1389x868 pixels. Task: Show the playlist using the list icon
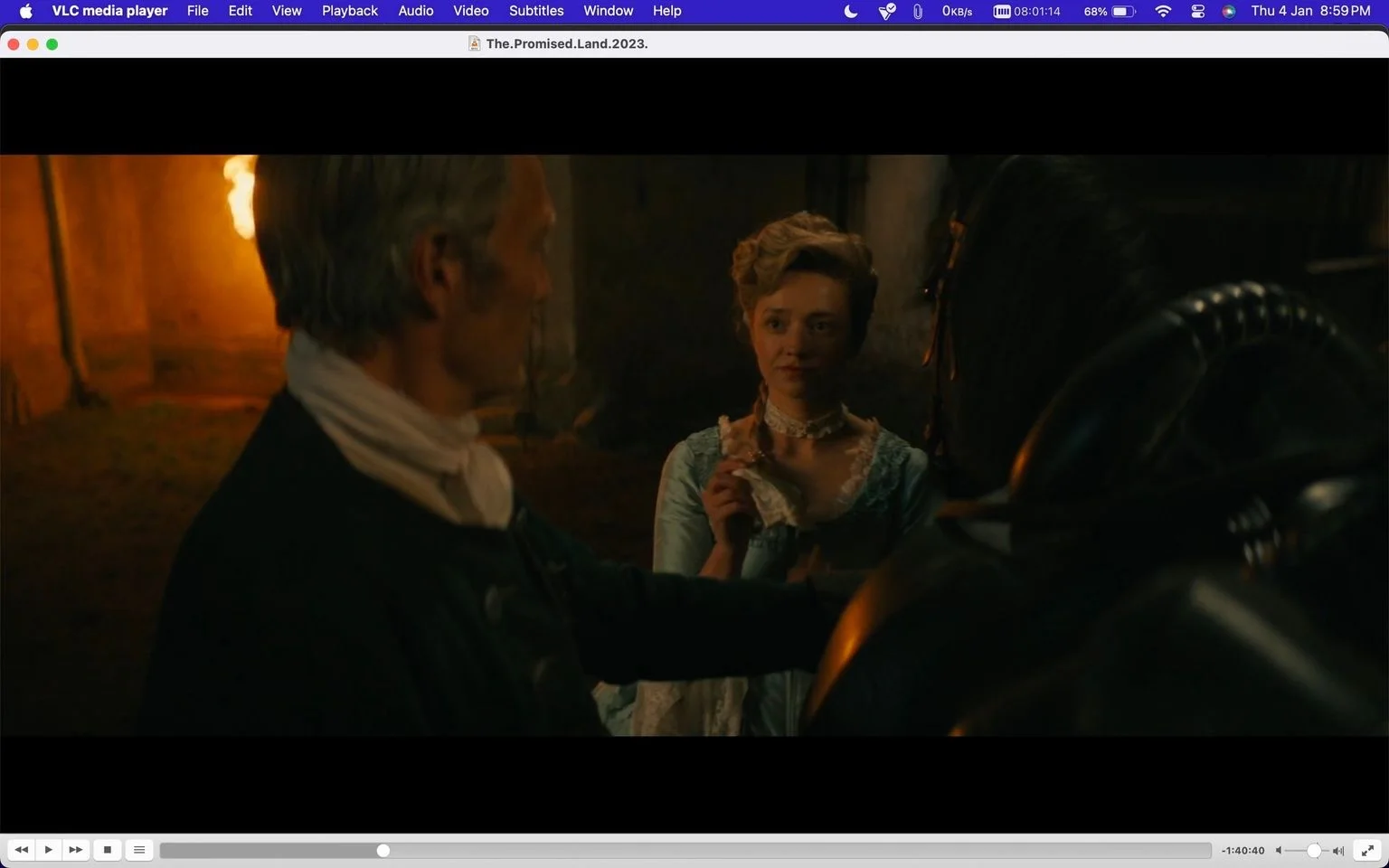(x=139, y=850)
